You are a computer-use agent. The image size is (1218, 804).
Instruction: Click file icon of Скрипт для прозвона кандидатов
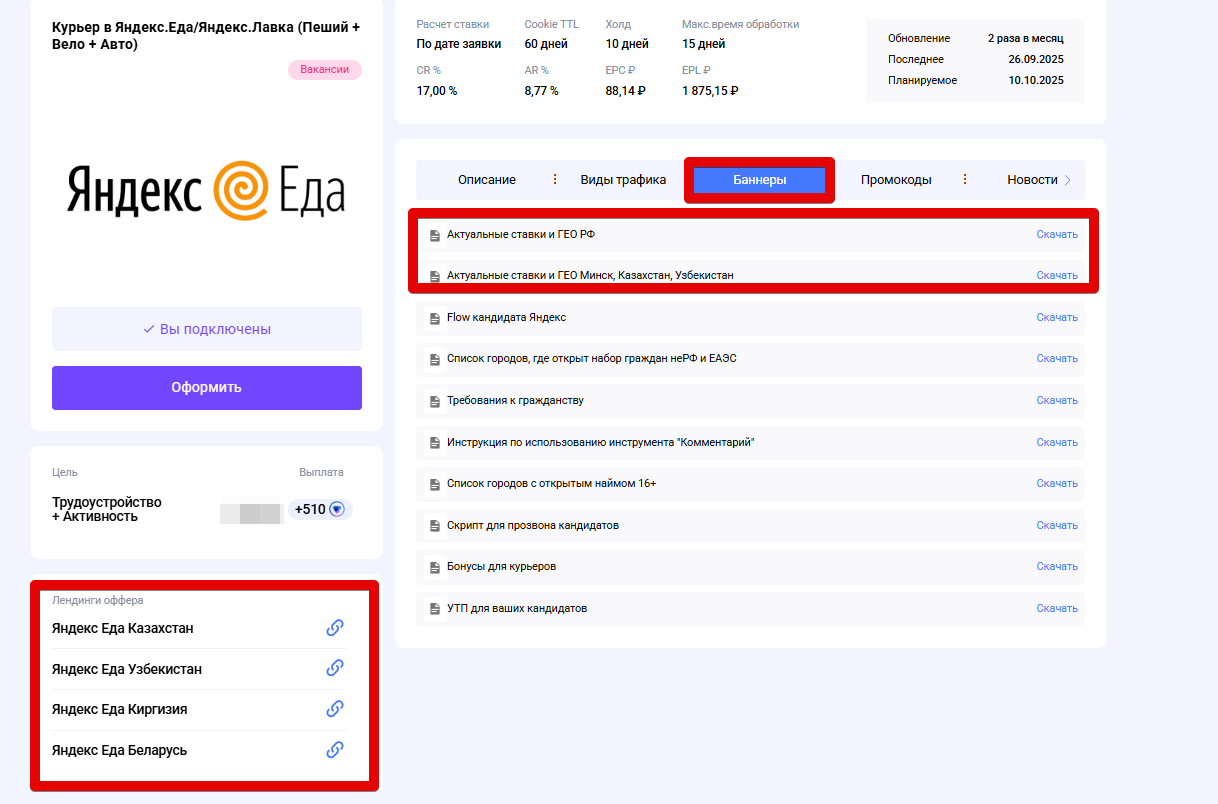pos(434,526)
